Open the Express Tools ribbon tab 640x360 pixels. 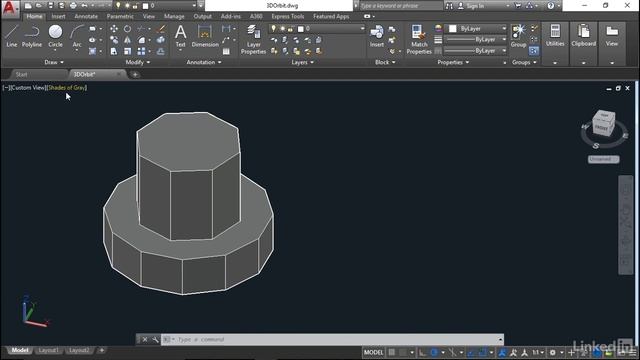pyautogui.click(x=287, y=16)
